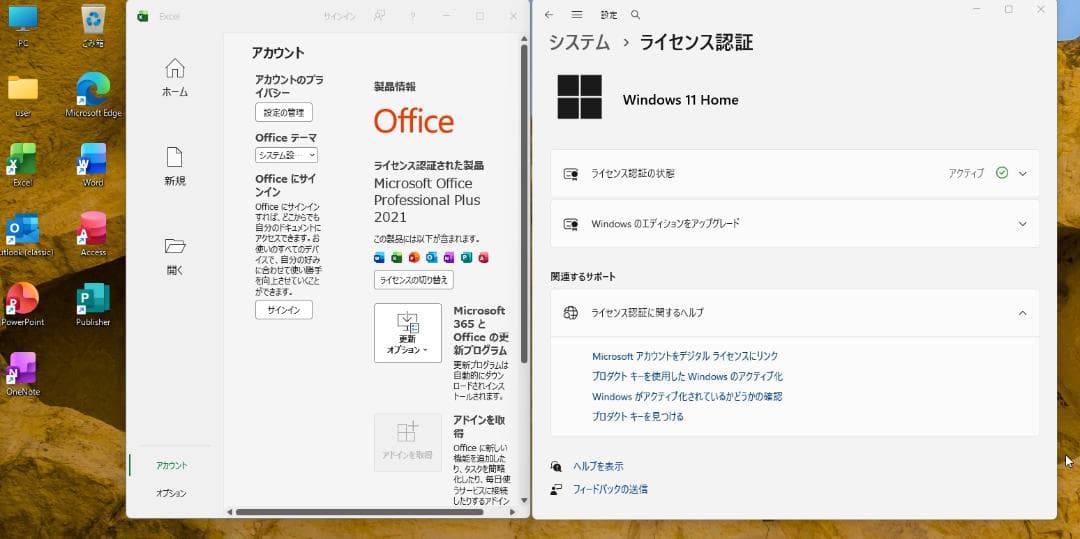Open オプション in Excel sidebar
The image size is (1080, 539).
coord(172,493)
